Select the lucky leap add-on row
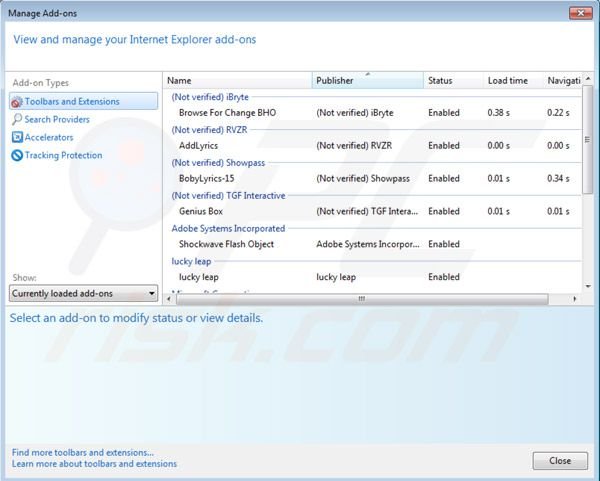The image size is (600, 481). point(373,277)
